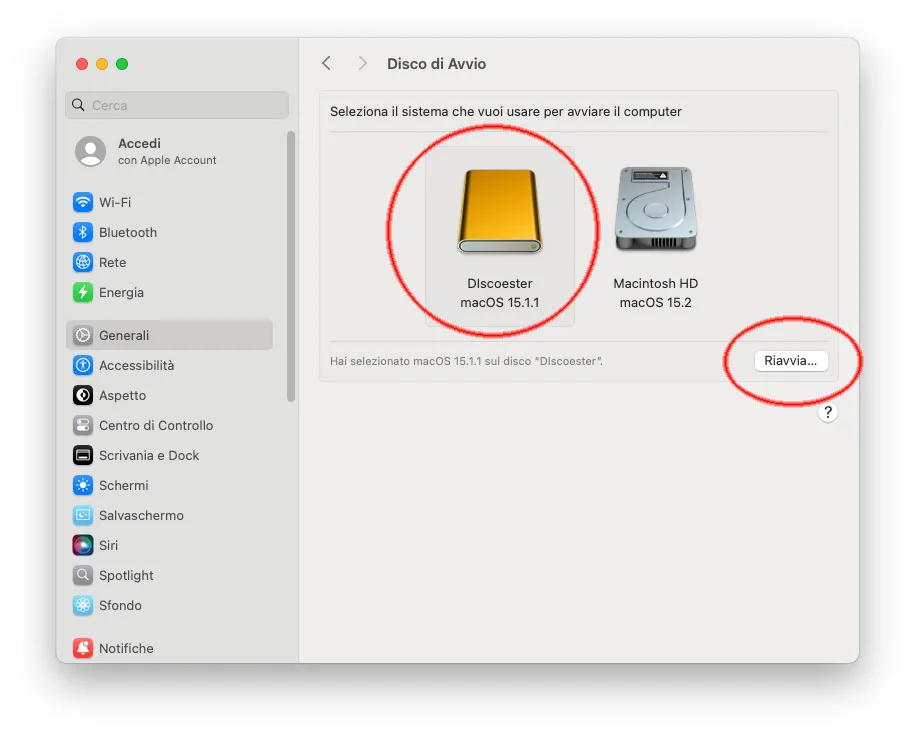Select the DIscoester startup disk
The height and width of the screenshot is (737, 915).
tap(500, 210)
